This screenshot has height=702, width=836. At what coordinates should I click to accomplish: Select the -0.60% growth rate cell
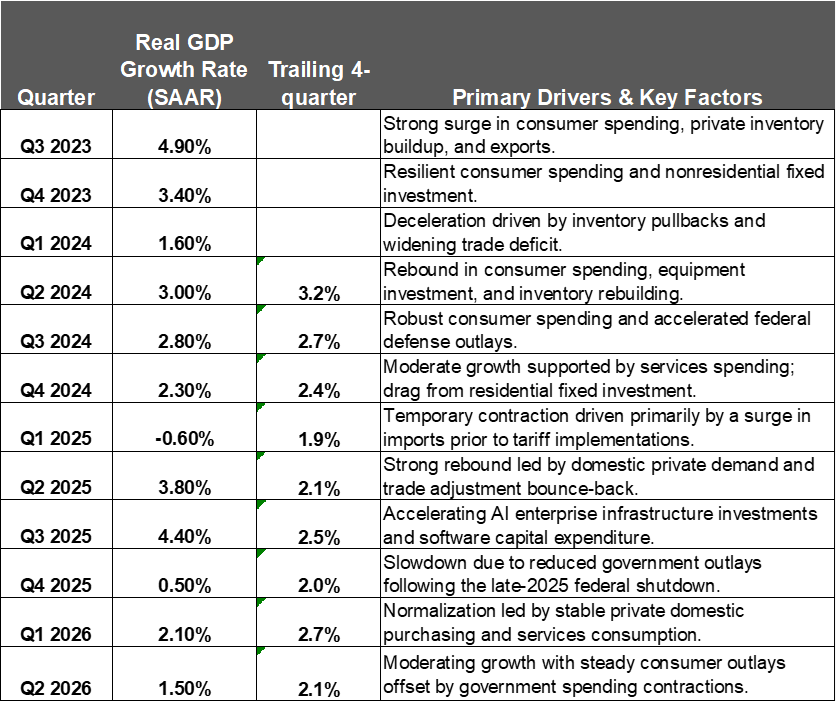(x=184, y=427)
